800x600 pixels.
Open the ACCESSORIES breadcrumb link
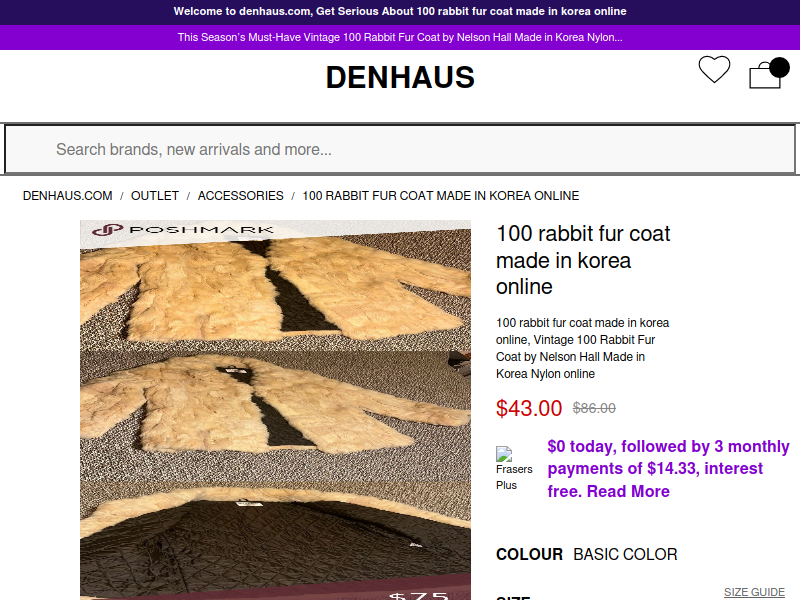[240, 196]
